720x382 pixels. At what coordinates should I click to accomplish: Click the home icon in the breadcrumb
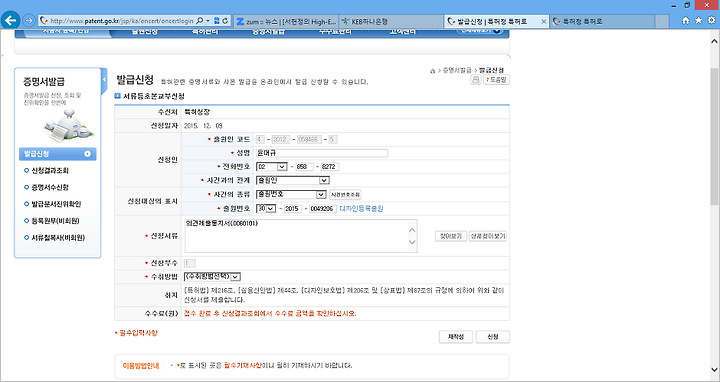click(x=432, y=71)
